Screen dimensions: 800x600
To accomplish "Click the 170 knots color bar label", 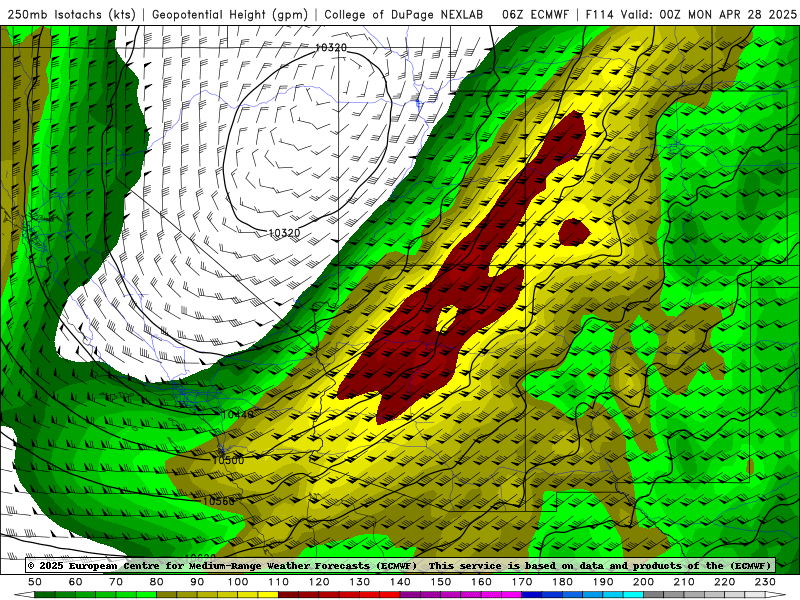I will [x=522, y=582].
